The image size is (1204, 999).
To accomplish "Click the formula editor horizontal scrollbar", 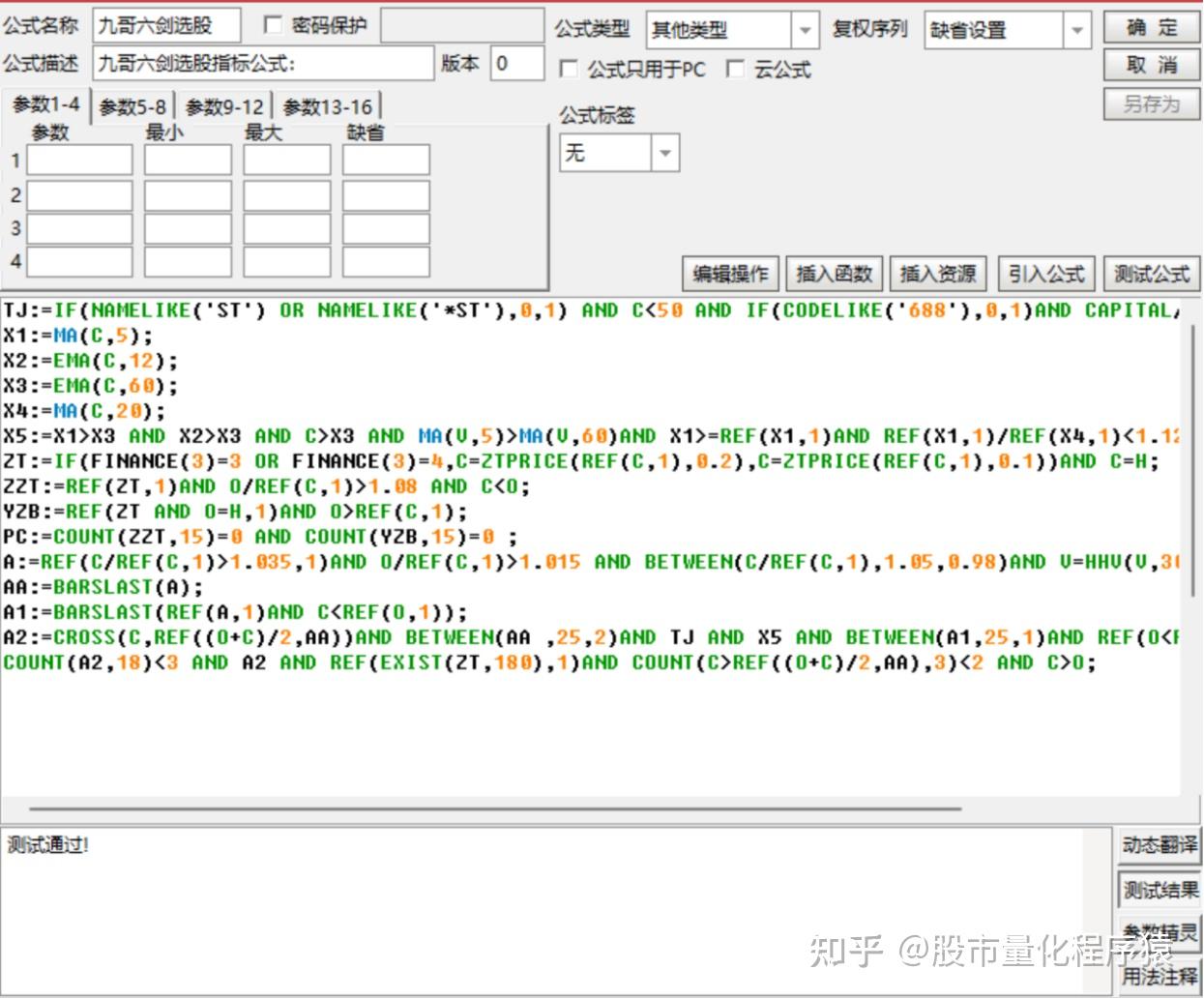I will coord(495,808).
